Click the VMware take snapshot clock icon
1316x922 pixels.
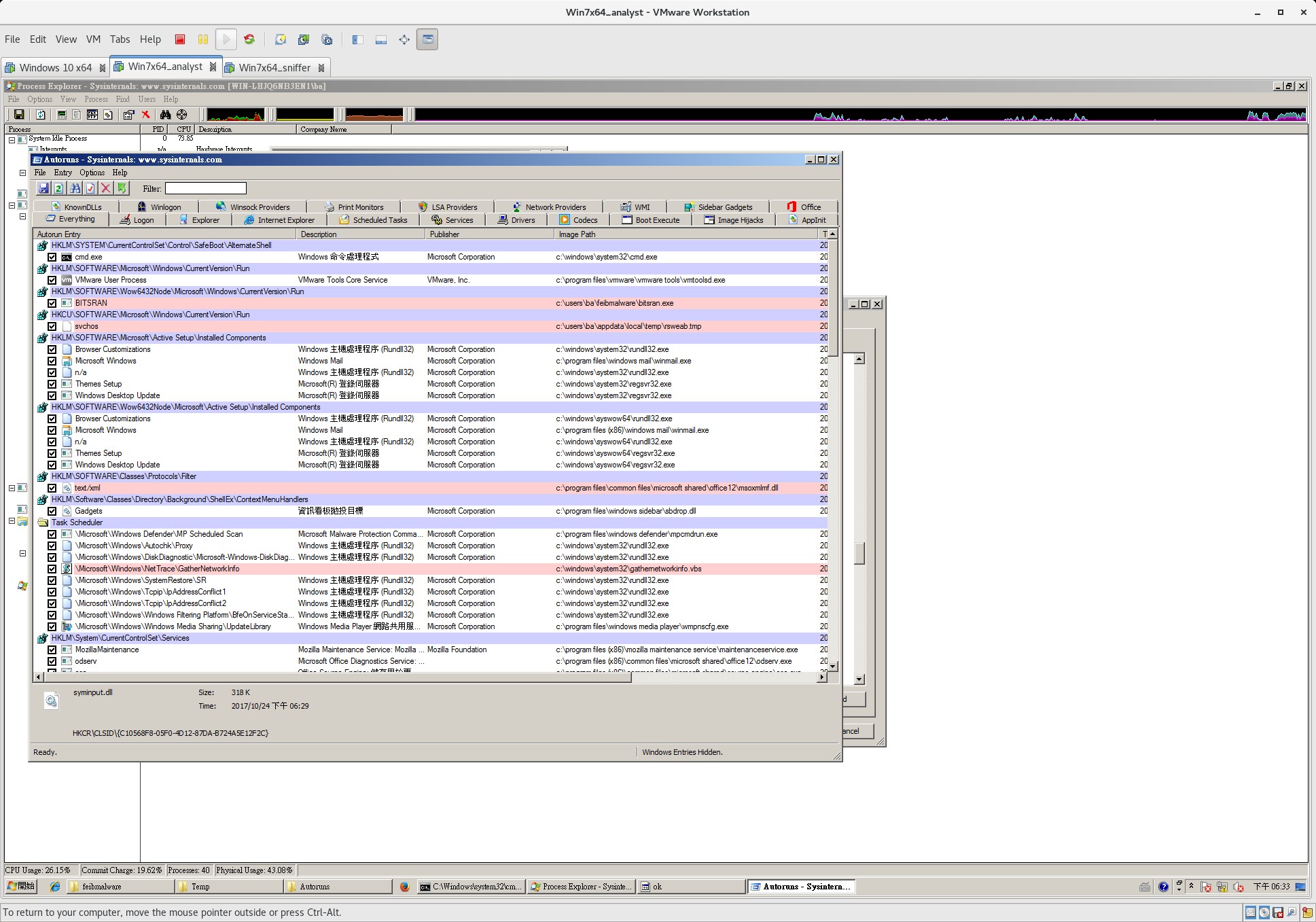[x=280, y=39]
